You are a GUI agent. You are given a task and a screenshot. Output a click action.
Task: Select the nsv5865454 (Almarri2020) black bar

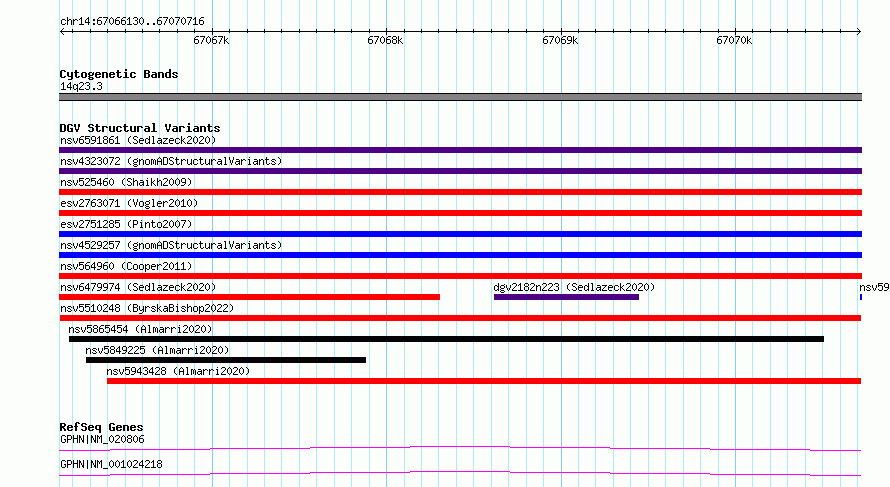click(x=446, y=339)
